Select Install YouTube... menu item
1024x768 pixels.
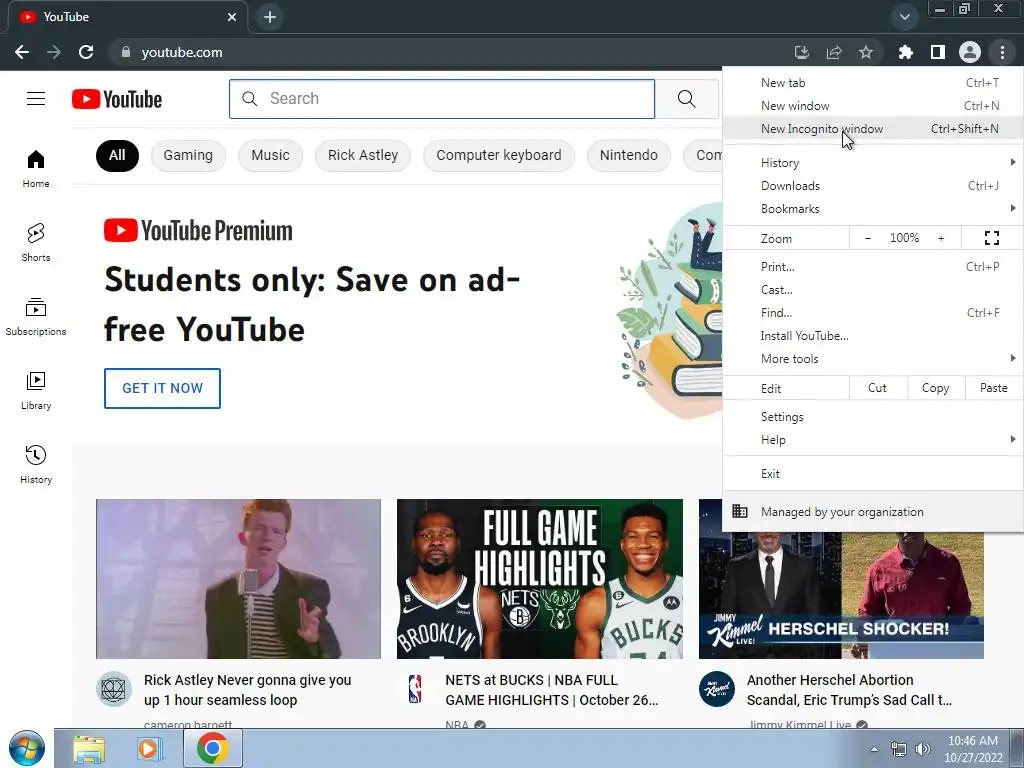(872, 336)
